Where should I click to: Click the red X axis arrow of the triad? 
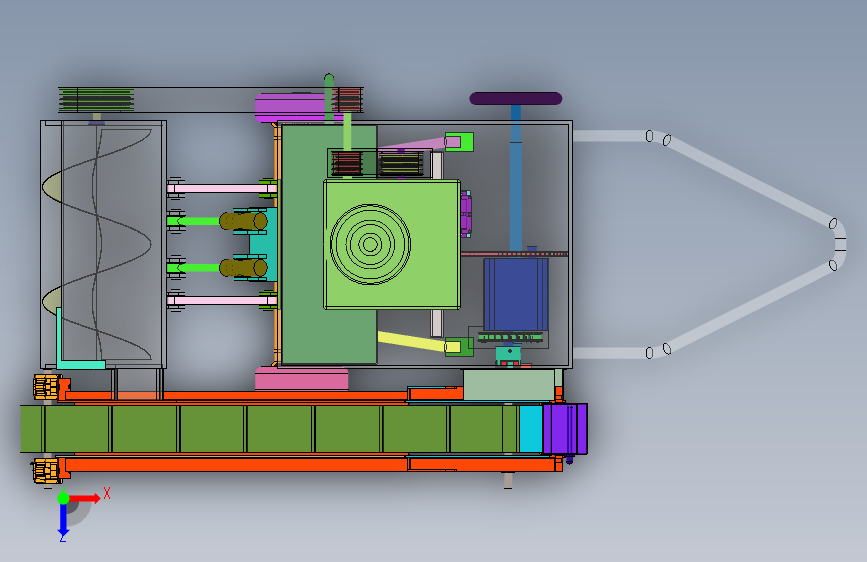tap(84, 498)
